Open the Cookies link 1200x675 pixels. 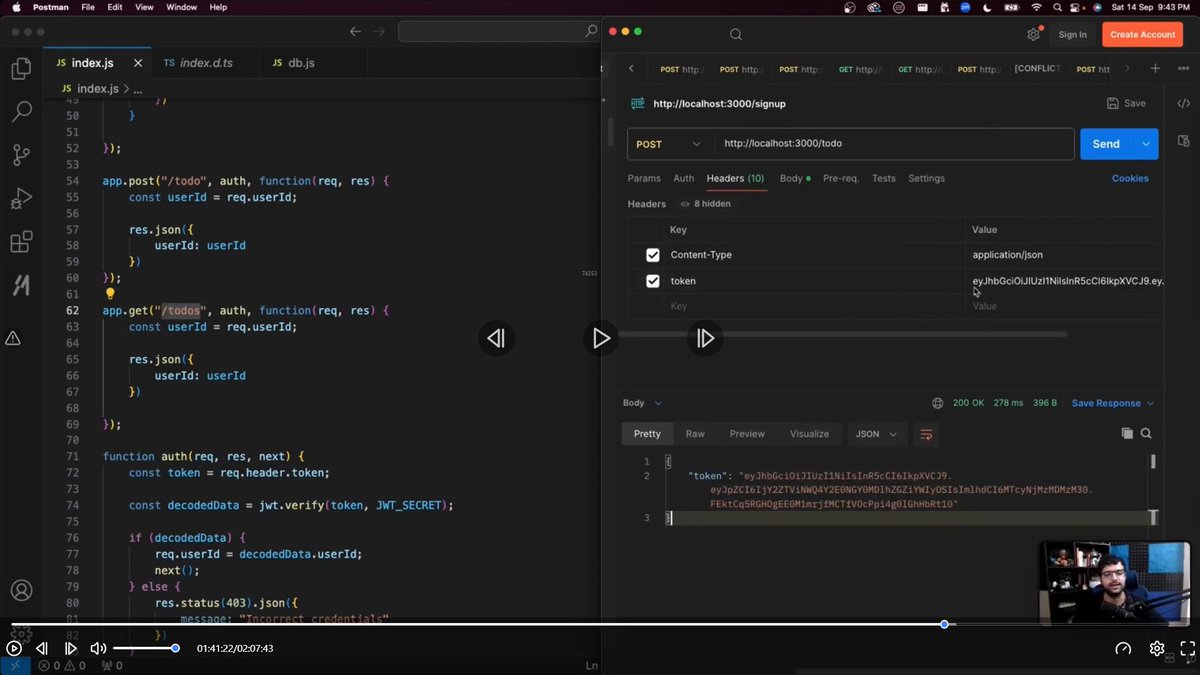point(1130,178)
